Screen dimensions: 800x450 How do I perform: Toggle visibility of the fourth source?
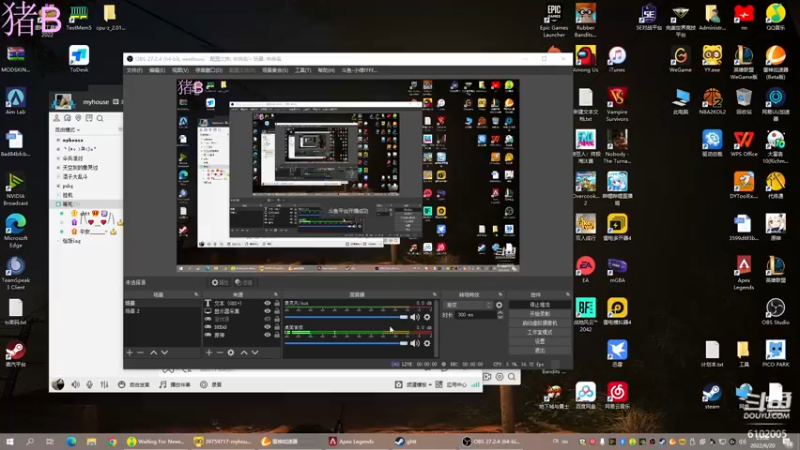(x=267, y=327)
